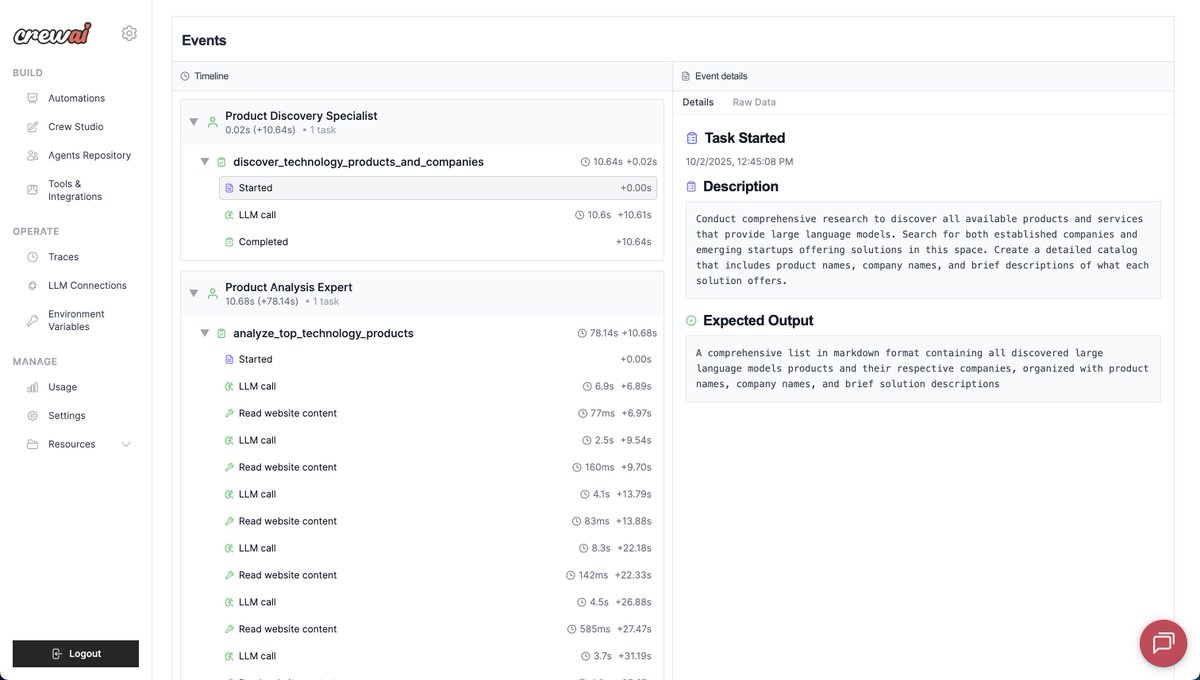Select Read website content at +22.33s

(x=438, y=575)
